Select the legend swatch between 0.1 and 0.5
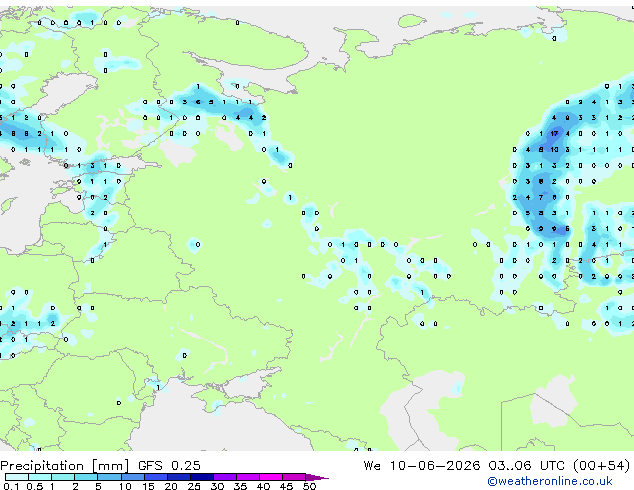 click(17, 477)
